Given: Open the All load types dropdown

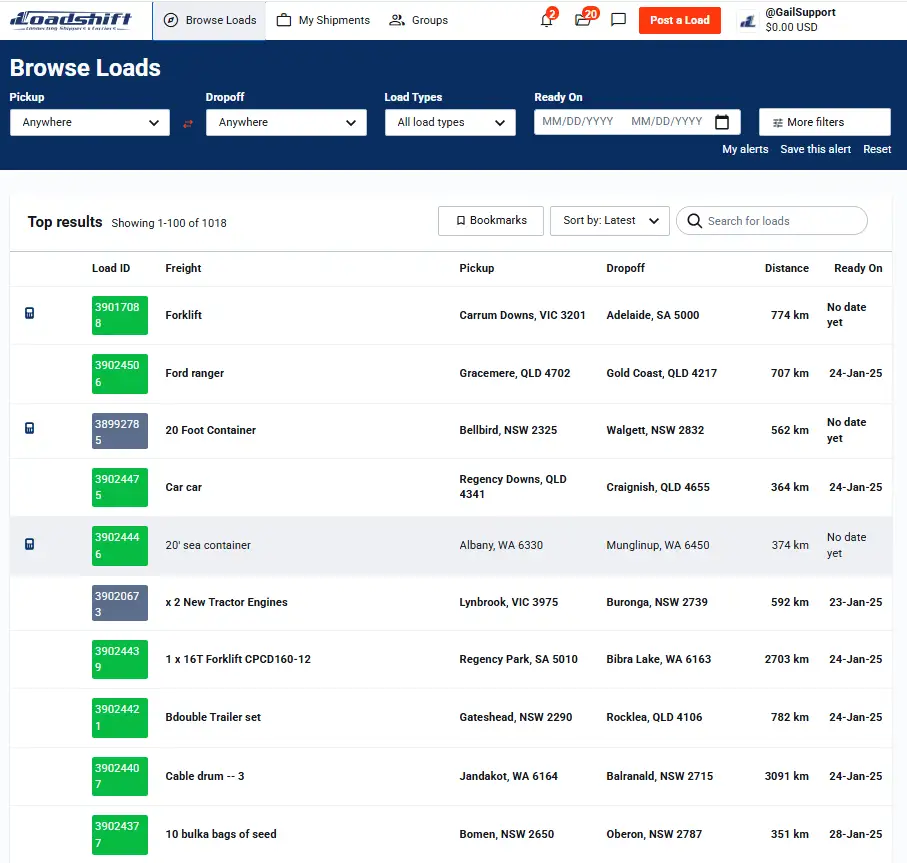Looking at the screenshot, I should 450,122.
